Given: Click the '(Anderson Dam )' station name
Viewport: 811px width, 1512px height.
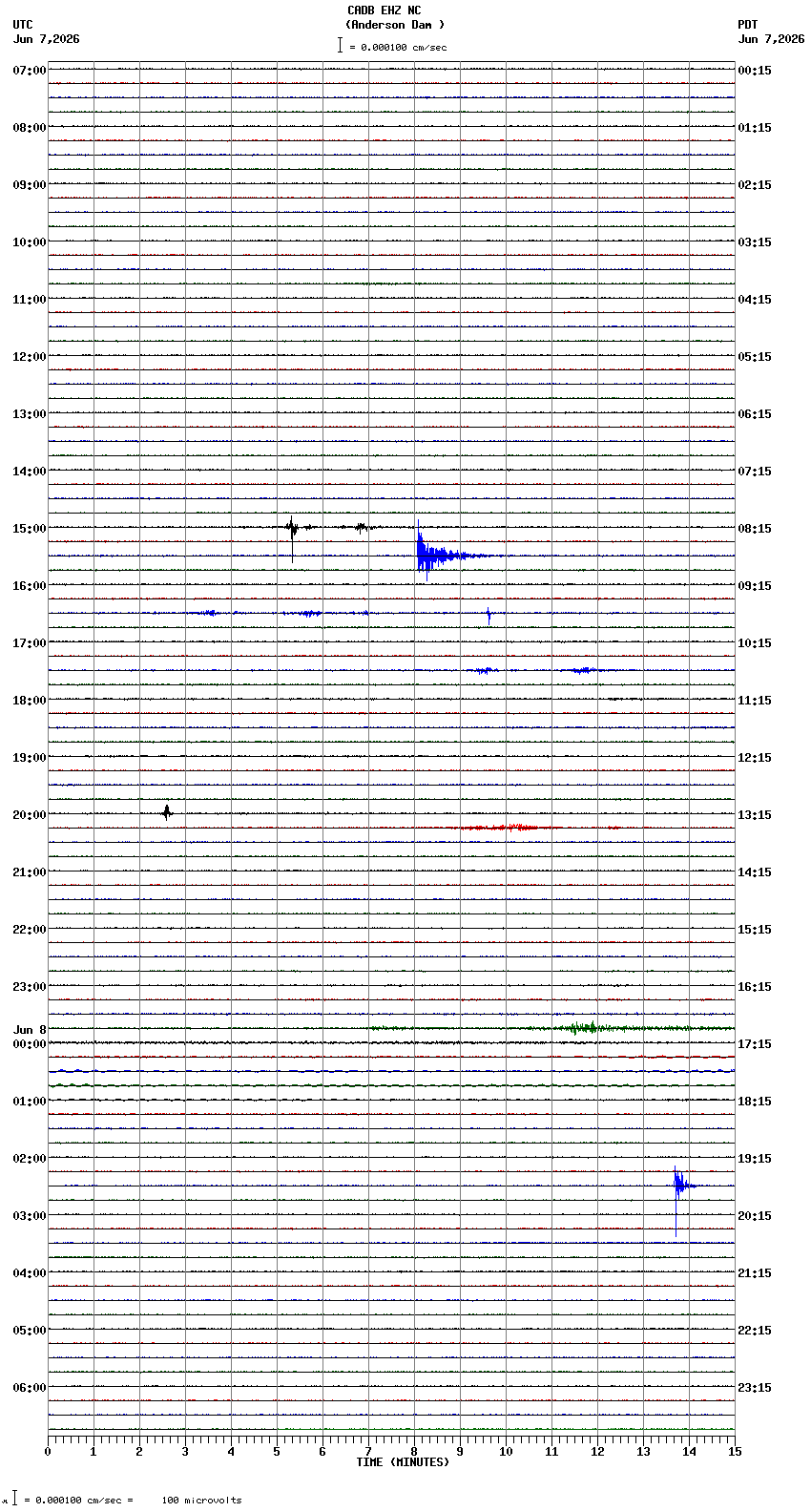Looking at the screenshot, I should click(x=395, y=25).
